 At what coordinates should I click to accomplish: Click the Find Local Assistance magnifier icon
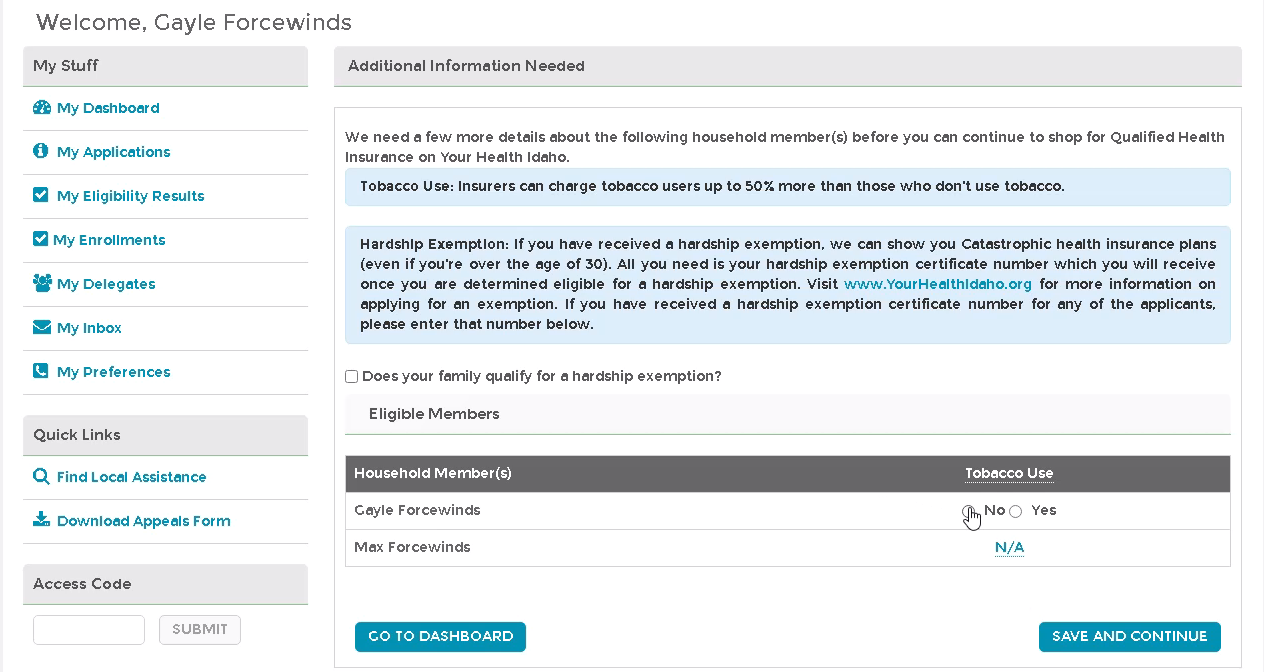(41, 477)
